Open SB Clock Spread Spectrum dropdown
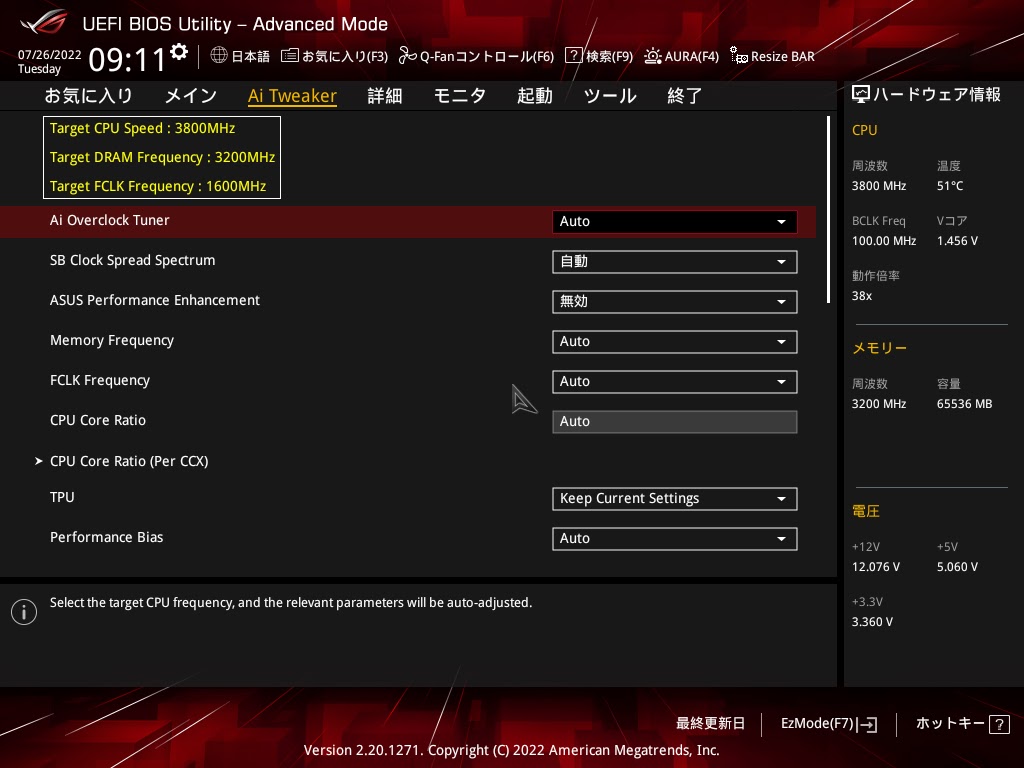The height and width of the screenshot is (768, 1024). click(x=675, y=261)
